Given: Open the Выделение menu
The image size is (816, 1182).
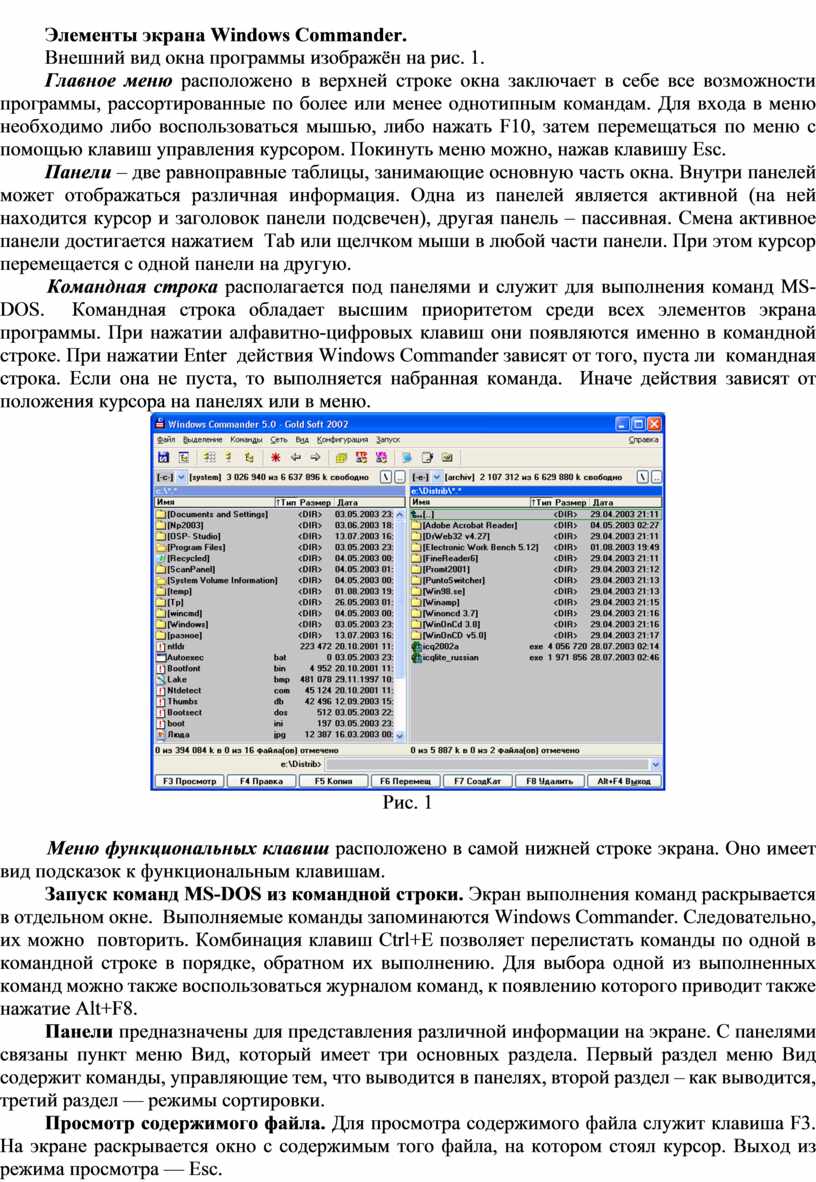Looking at the screenshot, I should pyautogui.click(x=203, y=439).
